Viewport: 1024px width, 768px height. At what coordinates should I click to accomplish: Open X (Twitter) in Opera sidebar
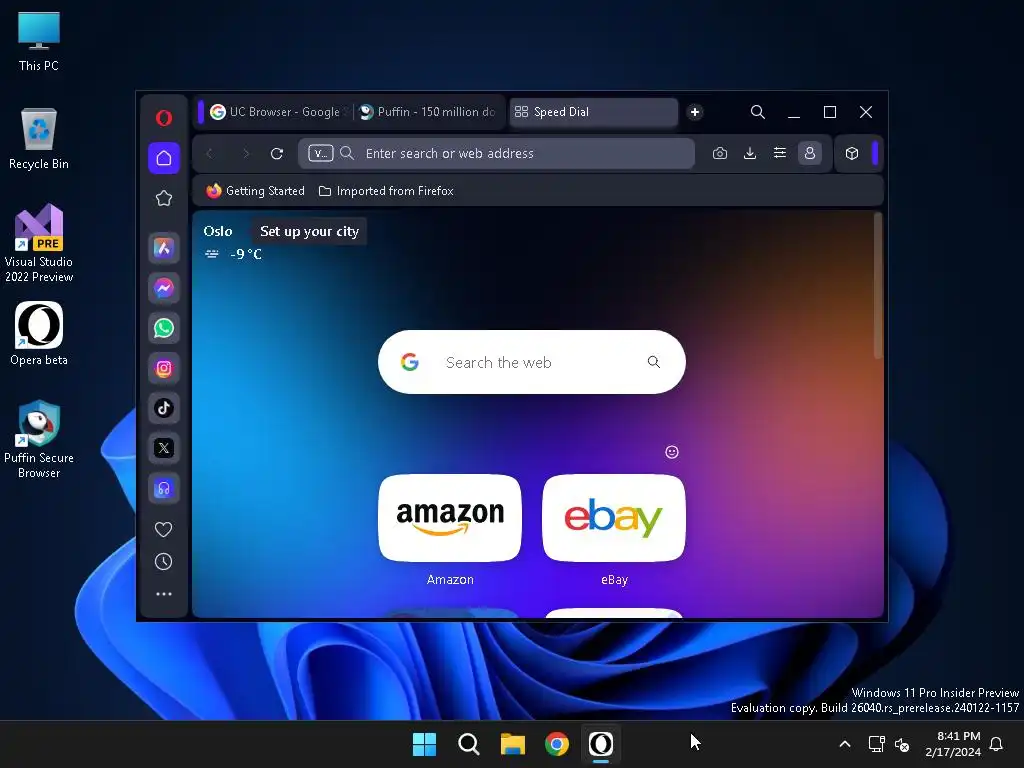(x=164, y=448)
